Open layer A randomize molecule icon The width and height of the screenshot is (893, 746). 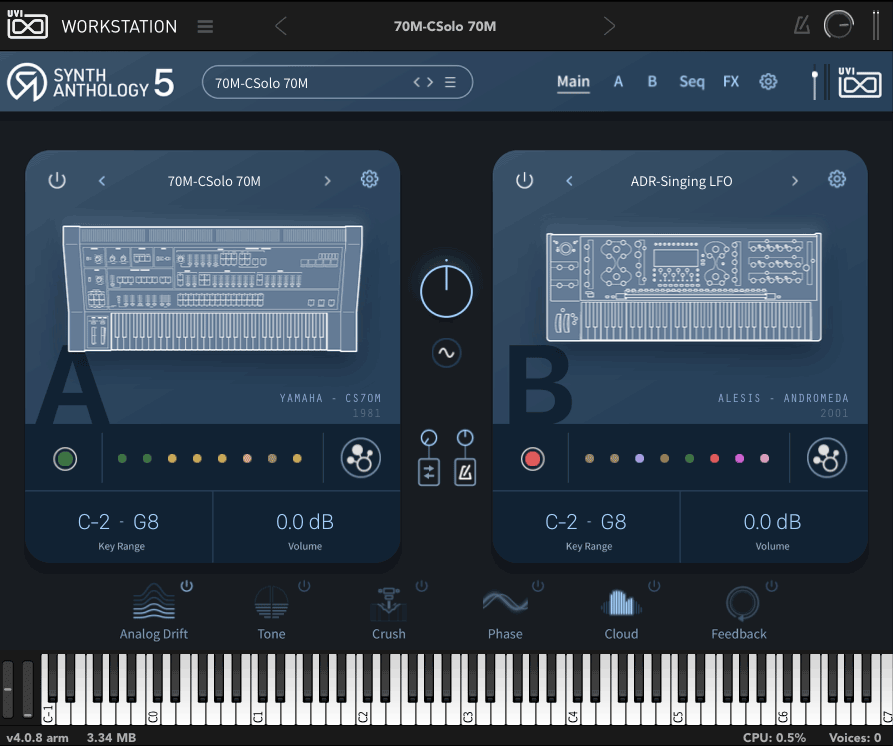361,458
